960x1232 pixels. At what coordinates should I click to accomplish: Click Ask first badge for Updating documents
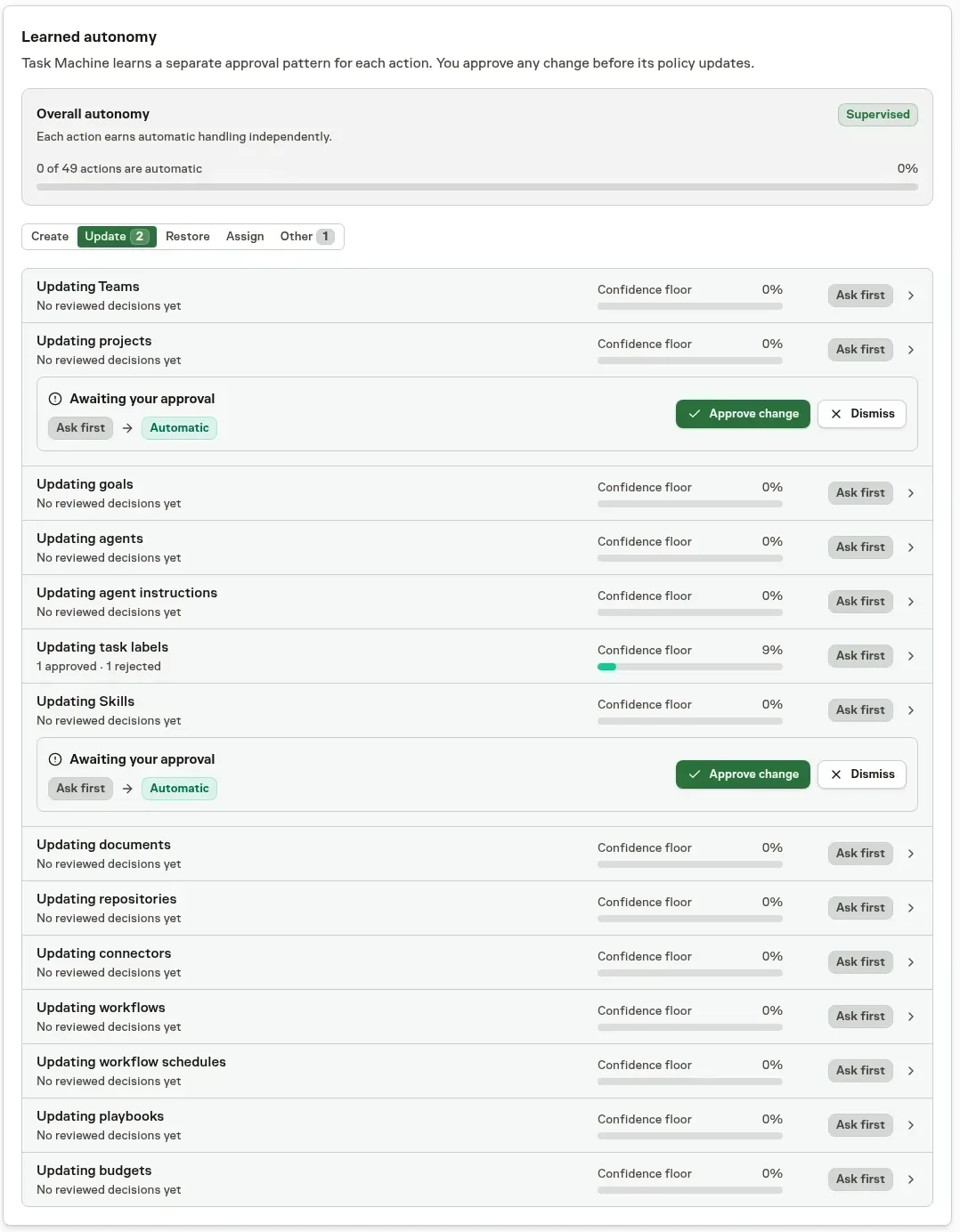coord(860,854)
